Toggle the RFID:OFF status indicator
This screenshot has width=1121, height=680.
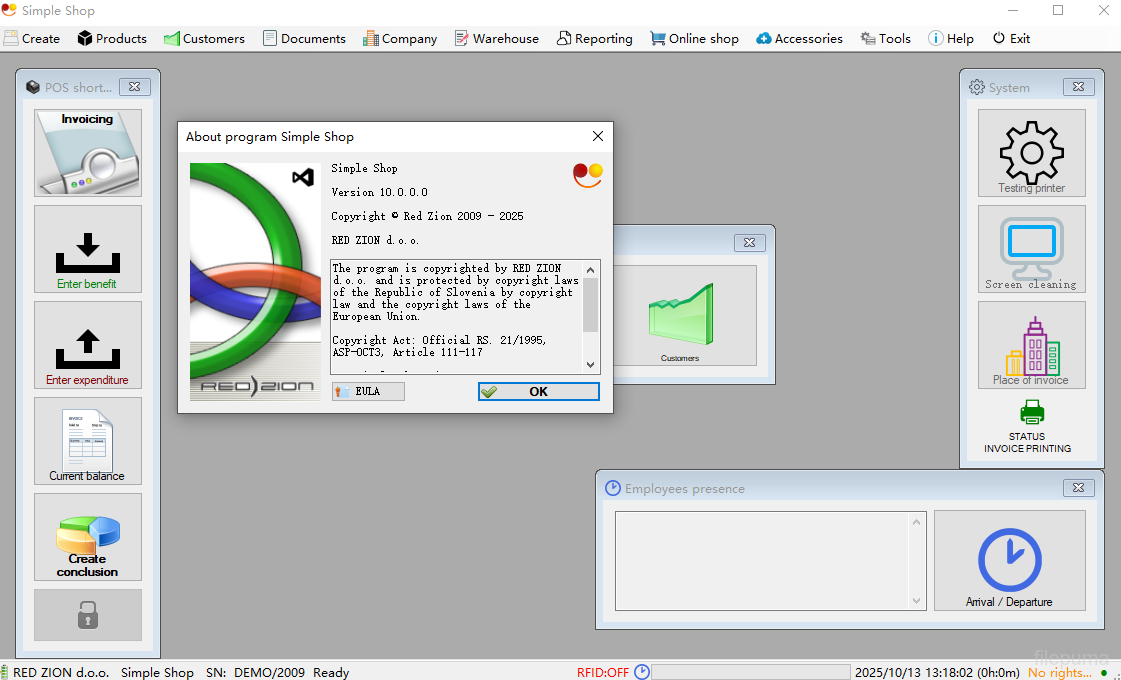point(602,672)
